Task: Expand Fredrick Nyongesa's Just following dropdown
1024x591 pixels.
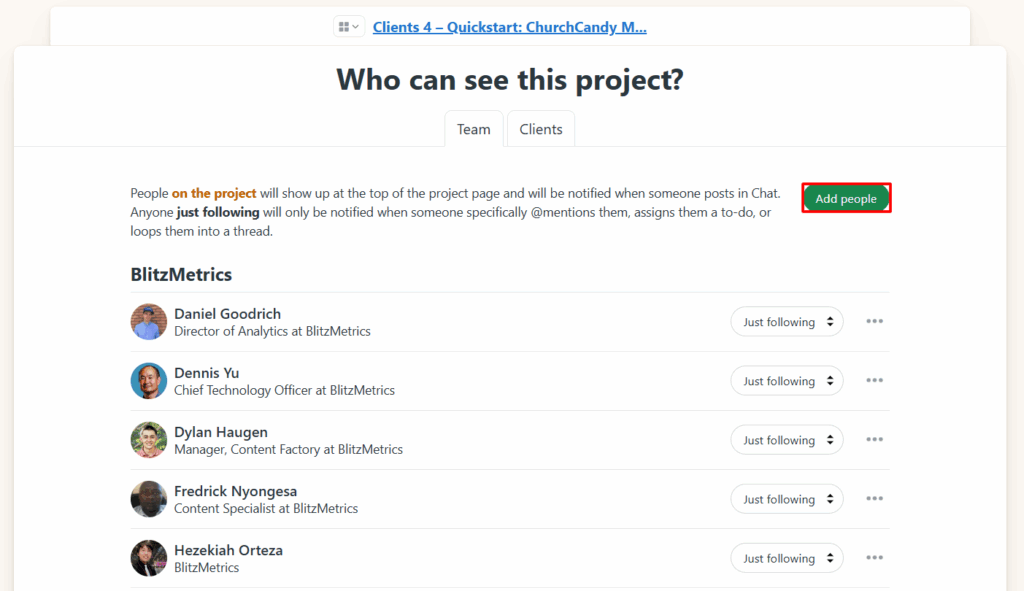Action: 787,499
